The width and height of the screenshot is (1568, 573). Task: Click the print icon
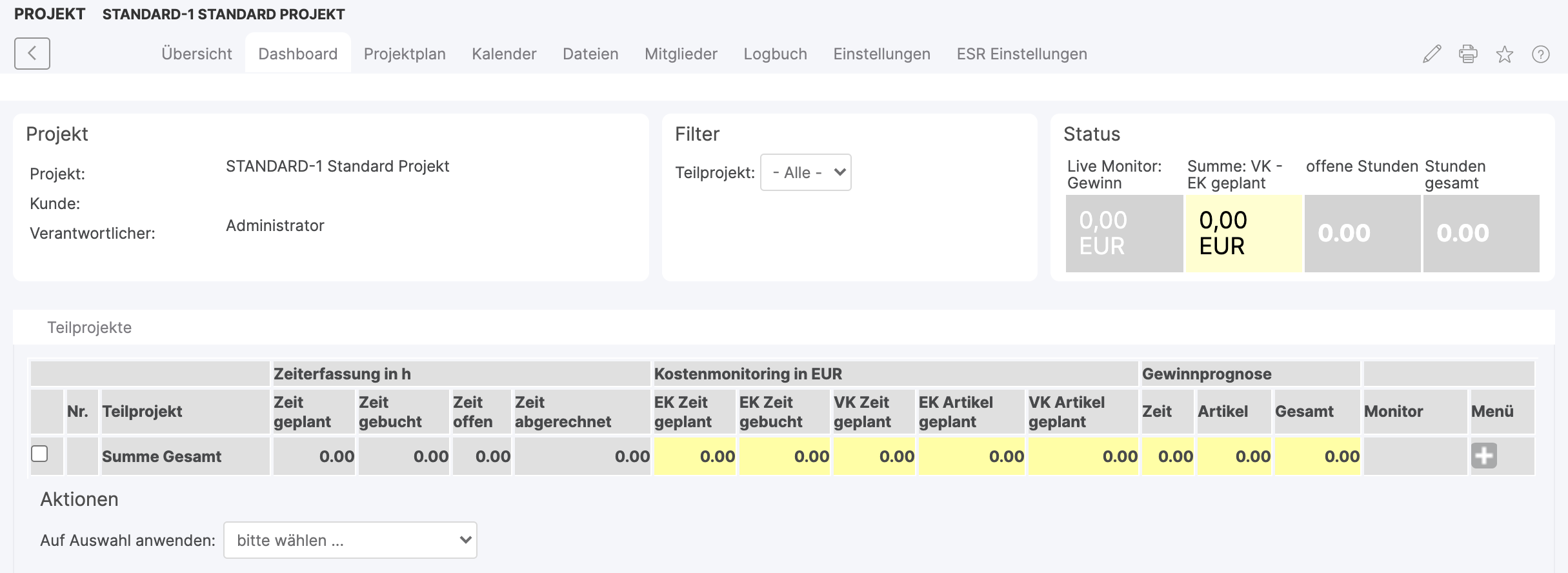[x=1468, y=54]
